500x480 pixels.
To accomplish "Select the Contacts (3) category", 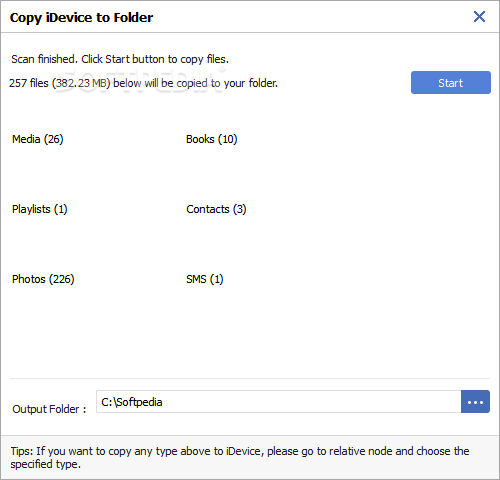I will 216,209.
